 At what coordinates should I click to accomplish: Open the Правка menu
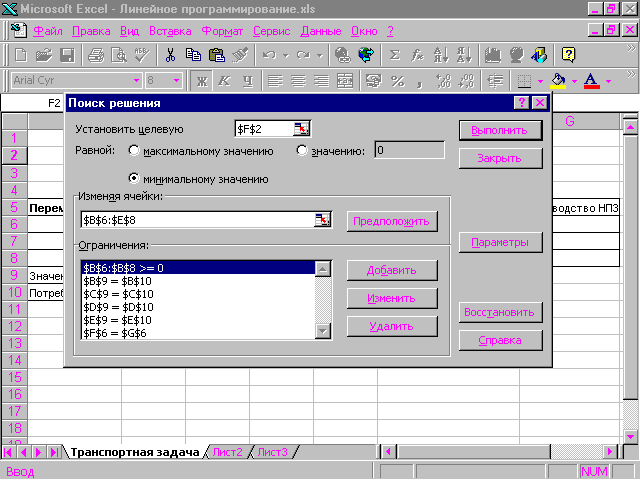tap(91, 31)
